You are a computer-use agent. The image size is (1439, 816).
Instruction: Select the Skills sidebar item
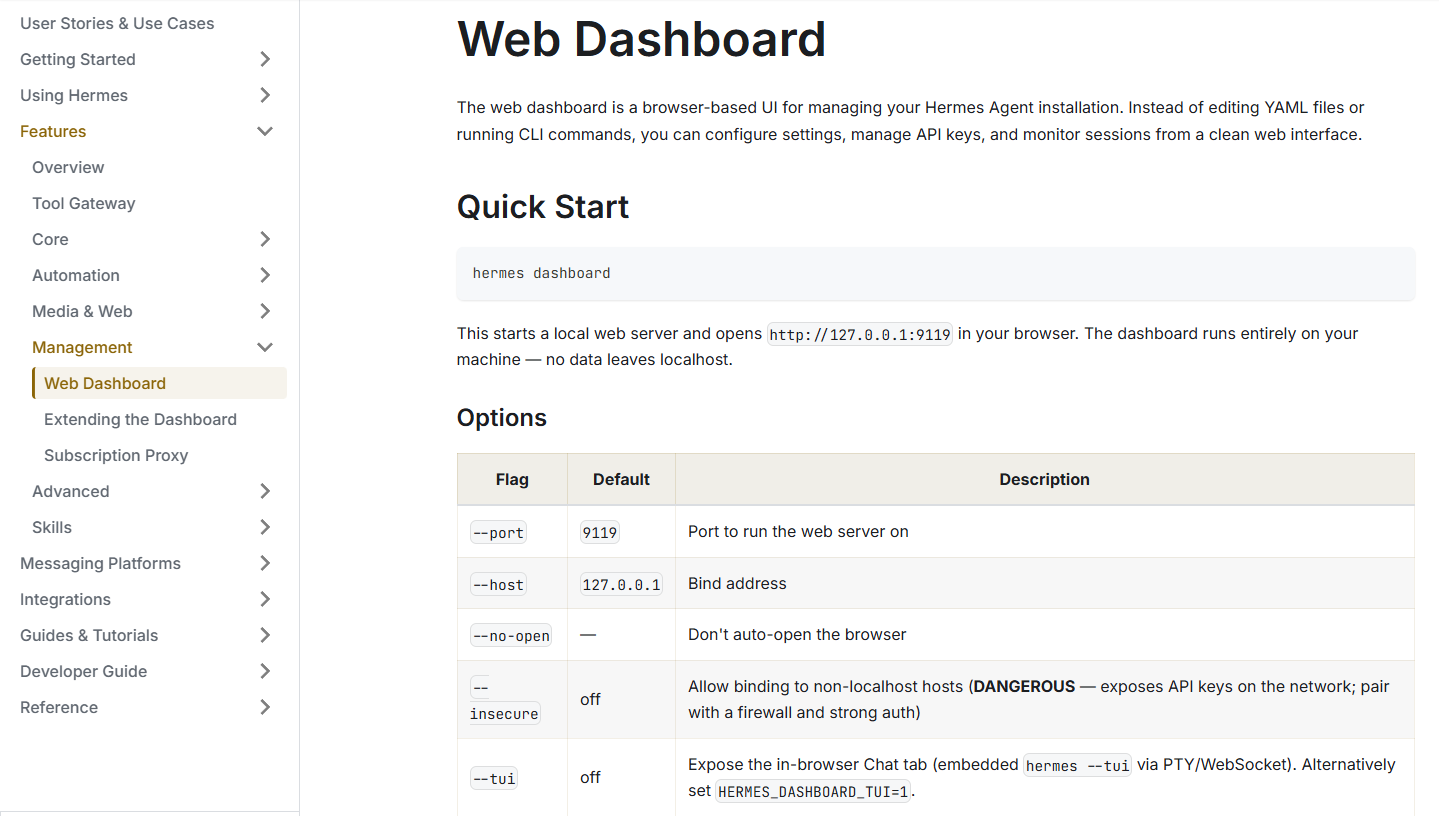52,527
